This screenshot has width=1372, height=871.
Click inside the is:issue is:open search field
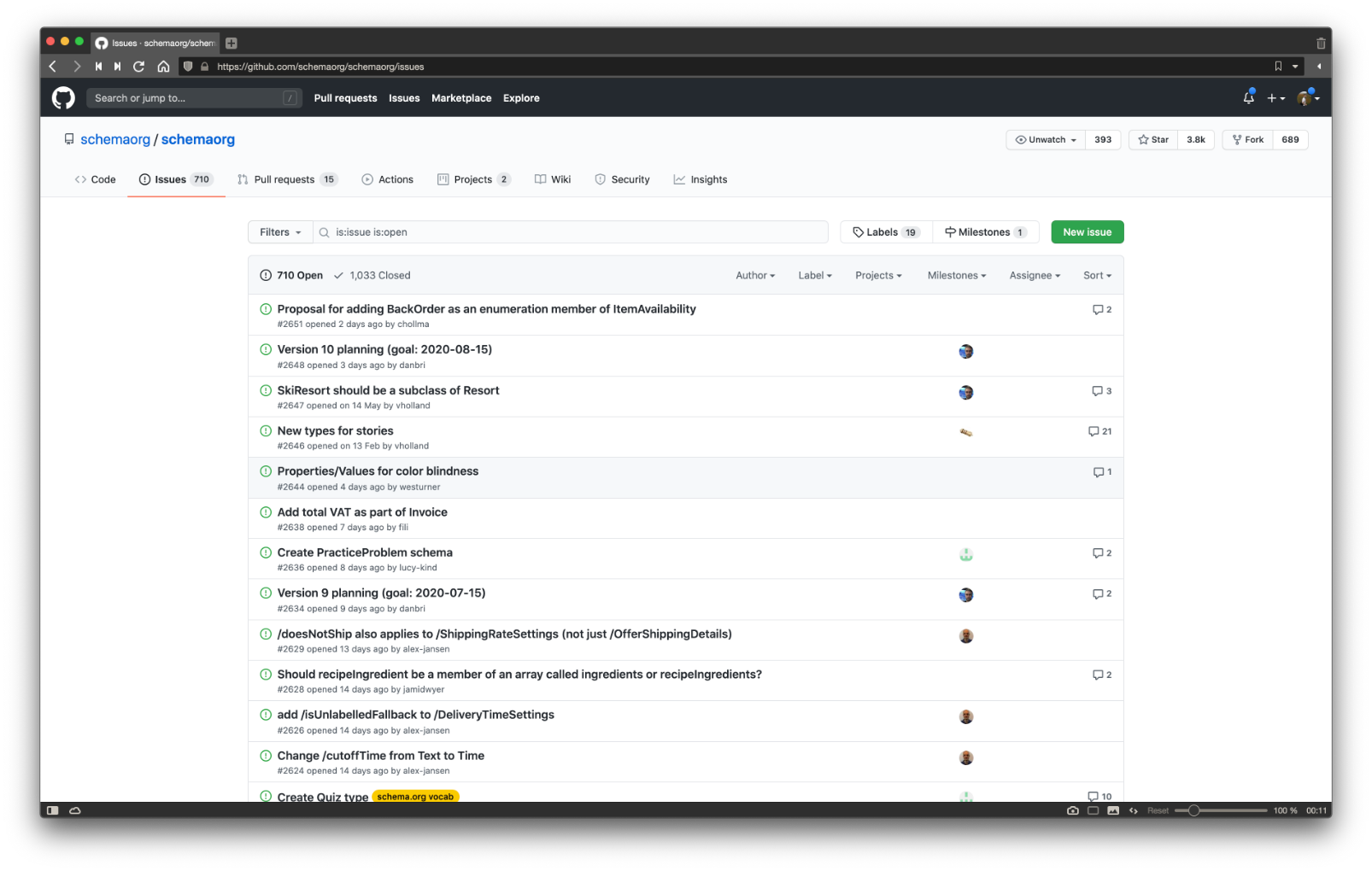[571, 232]
